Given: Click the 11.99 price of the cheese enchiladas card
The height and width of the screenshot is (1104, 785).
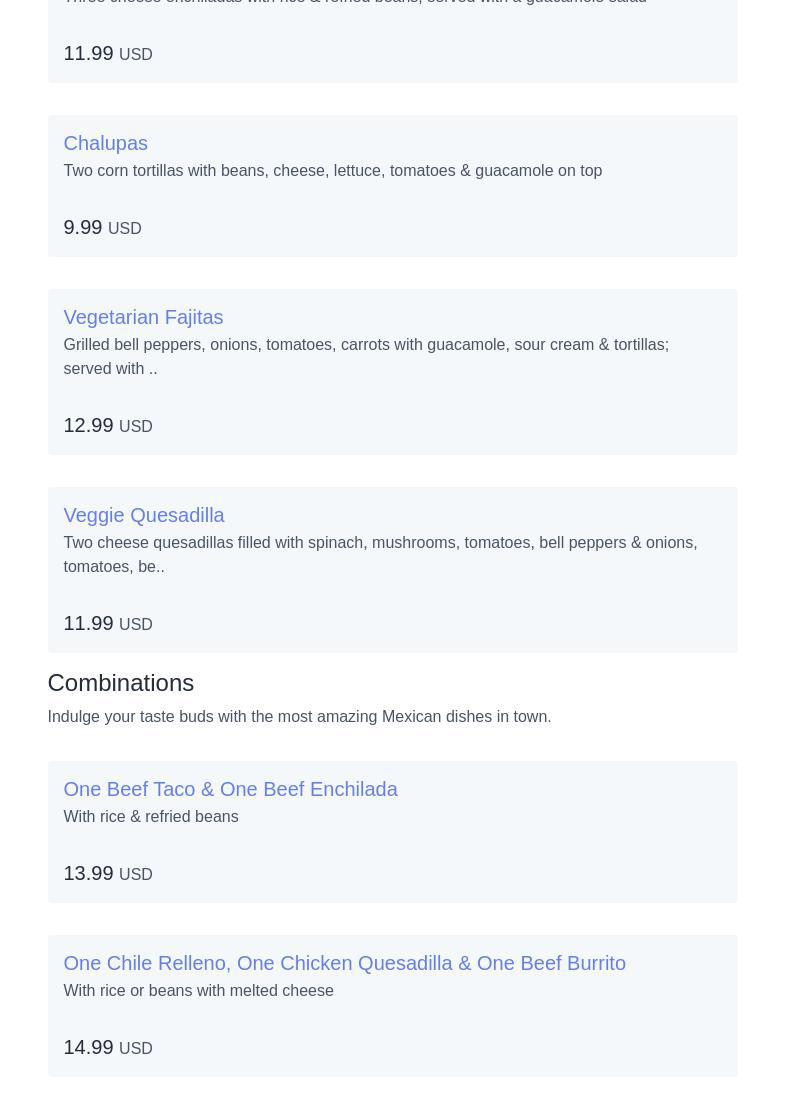Looking at the screenshot, I should [x=88, y=53].
